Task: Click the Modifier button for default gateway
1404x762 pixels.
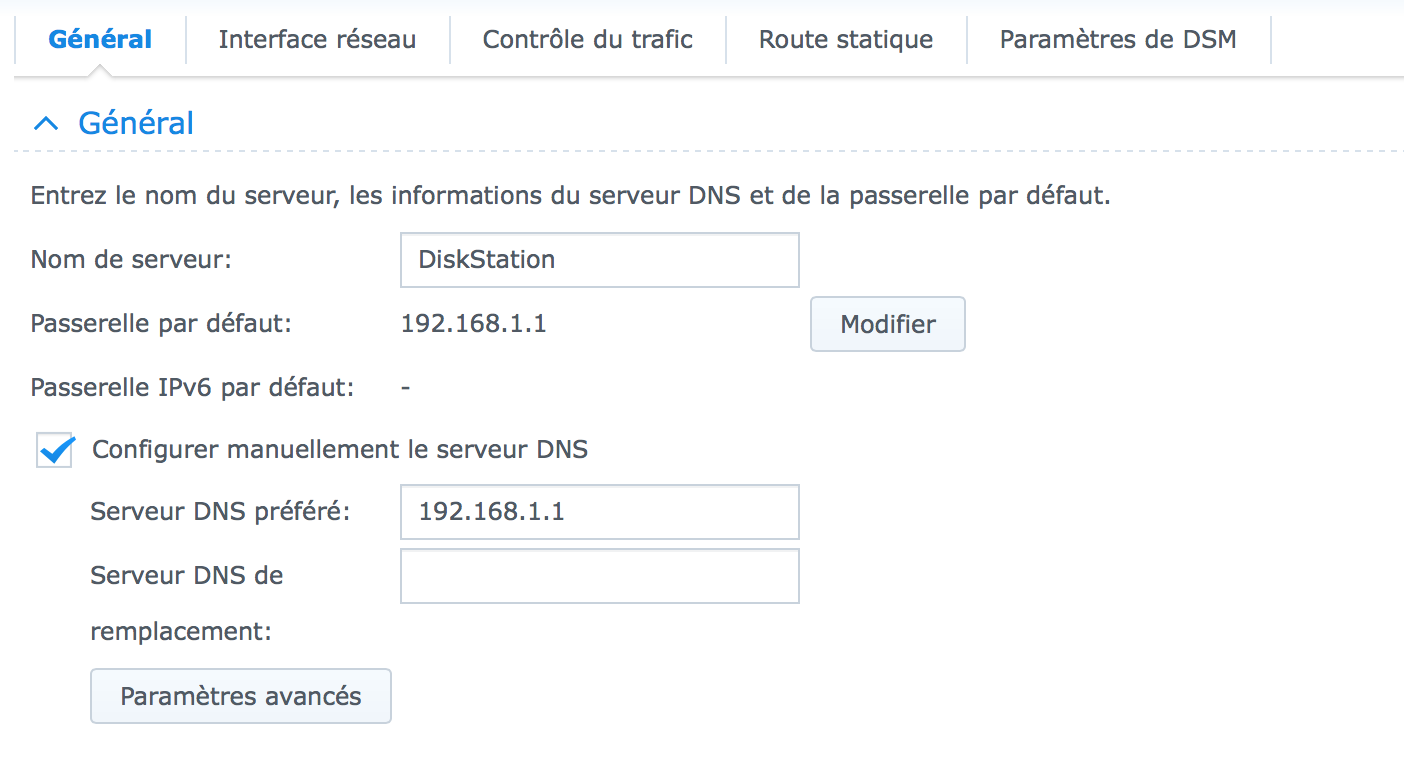Action: [888, 324]
